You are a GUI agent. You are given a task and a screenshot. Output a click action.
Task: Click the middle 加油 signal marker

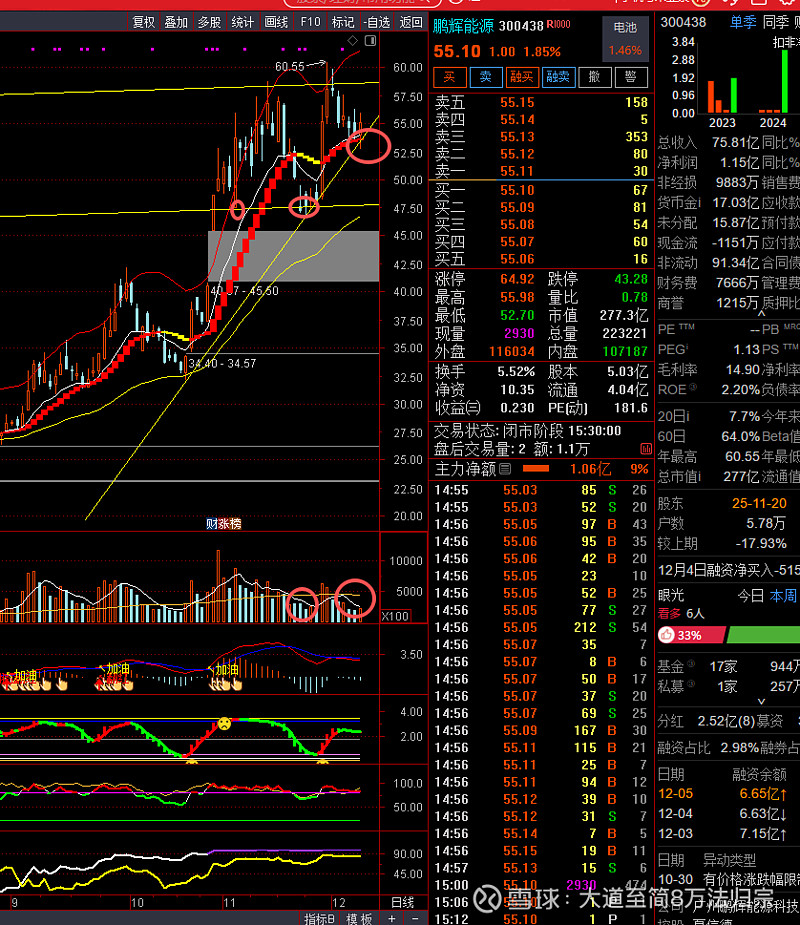pos(117,669)
